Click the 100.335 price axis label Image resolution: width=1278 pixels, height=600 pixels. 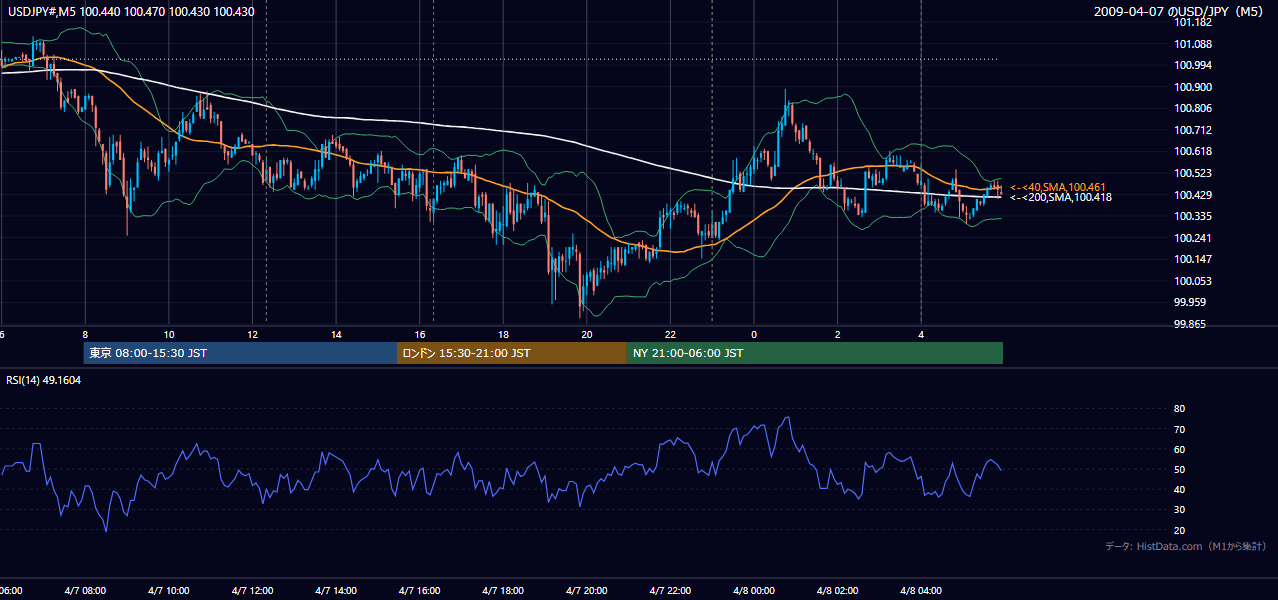point(1193,216)
